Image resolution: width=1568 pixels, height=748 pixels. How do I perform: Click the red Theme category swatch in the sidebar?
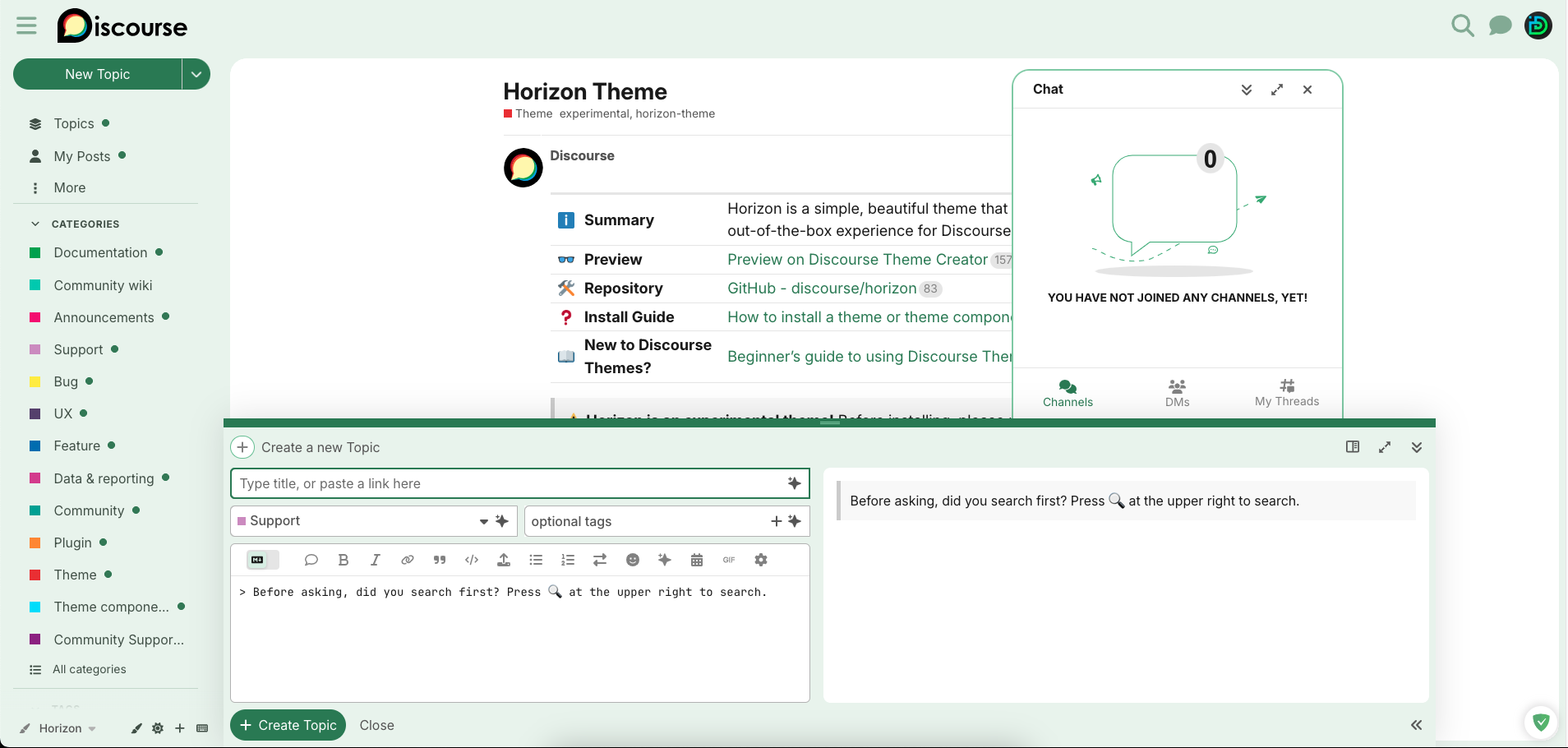(35, 575)
